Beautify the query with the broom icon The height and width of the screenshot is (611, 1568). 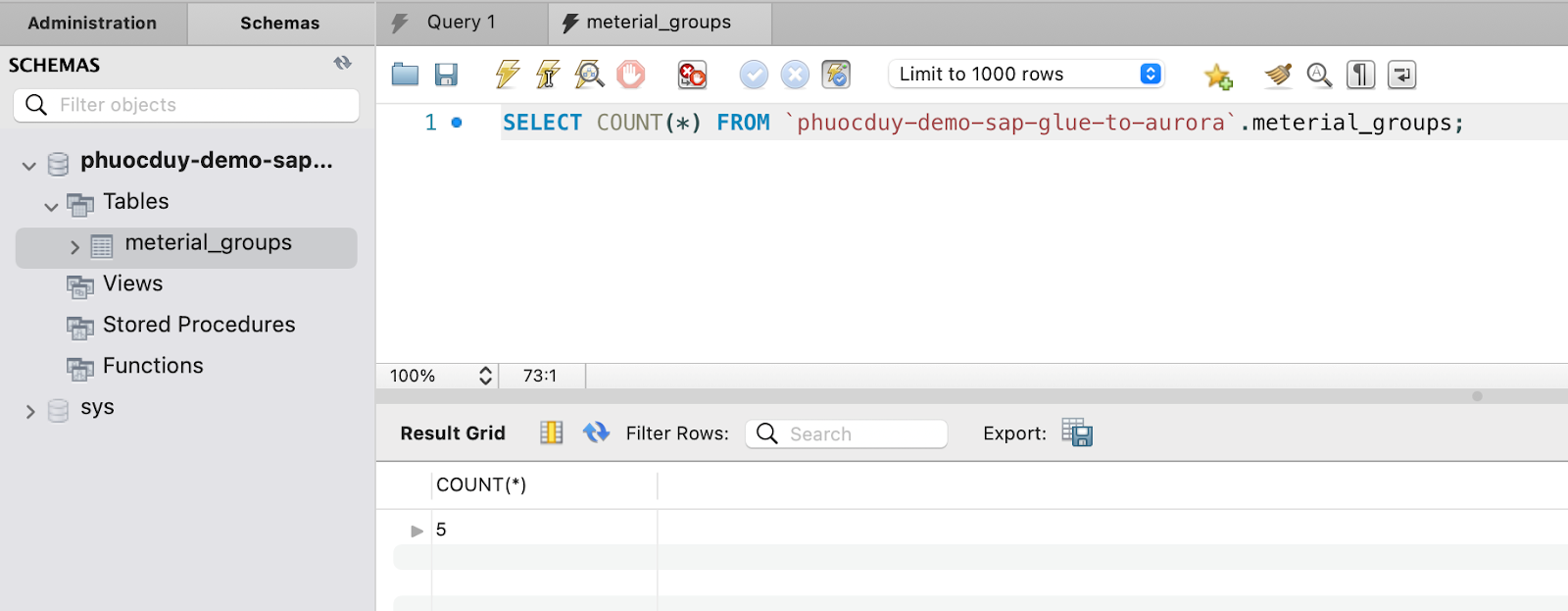coord(1278,75)
